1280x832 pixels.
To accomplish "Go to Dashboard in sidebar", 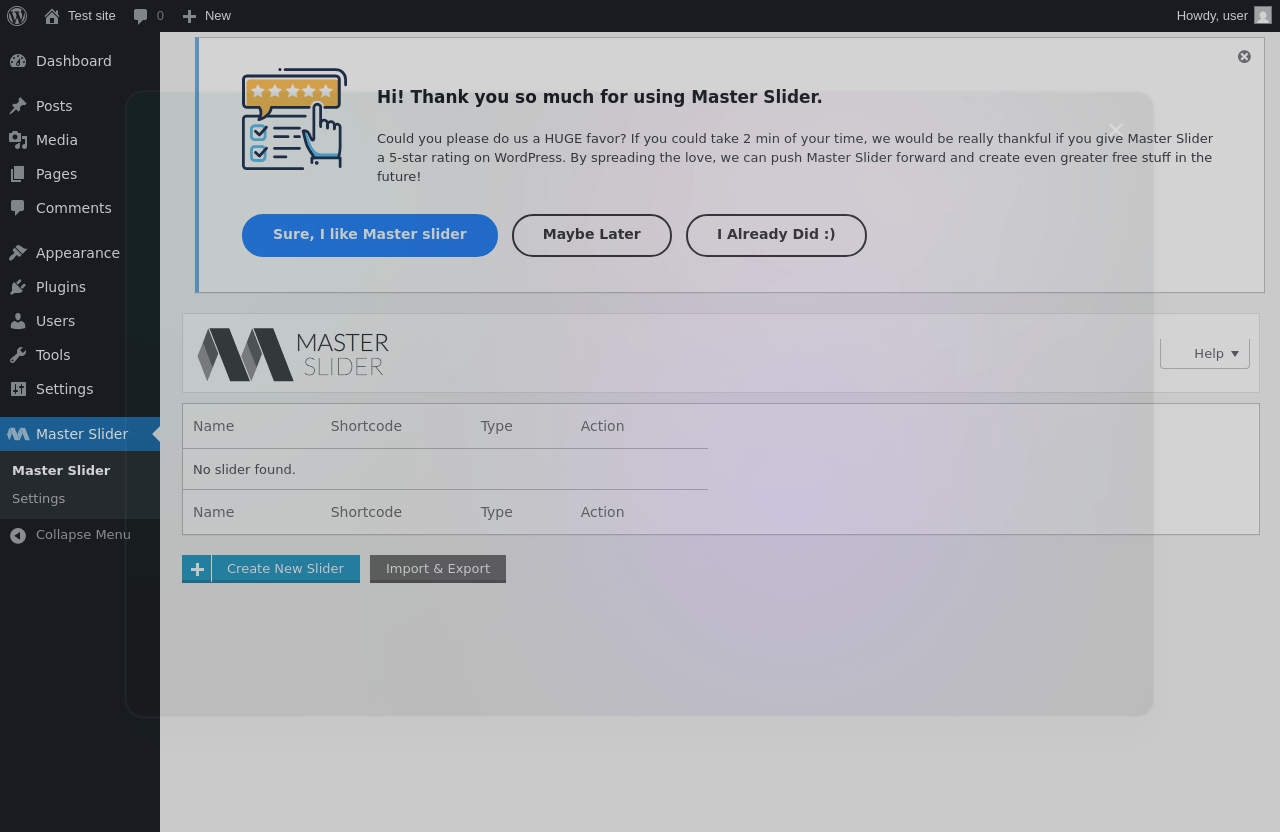I will (80, 61).
